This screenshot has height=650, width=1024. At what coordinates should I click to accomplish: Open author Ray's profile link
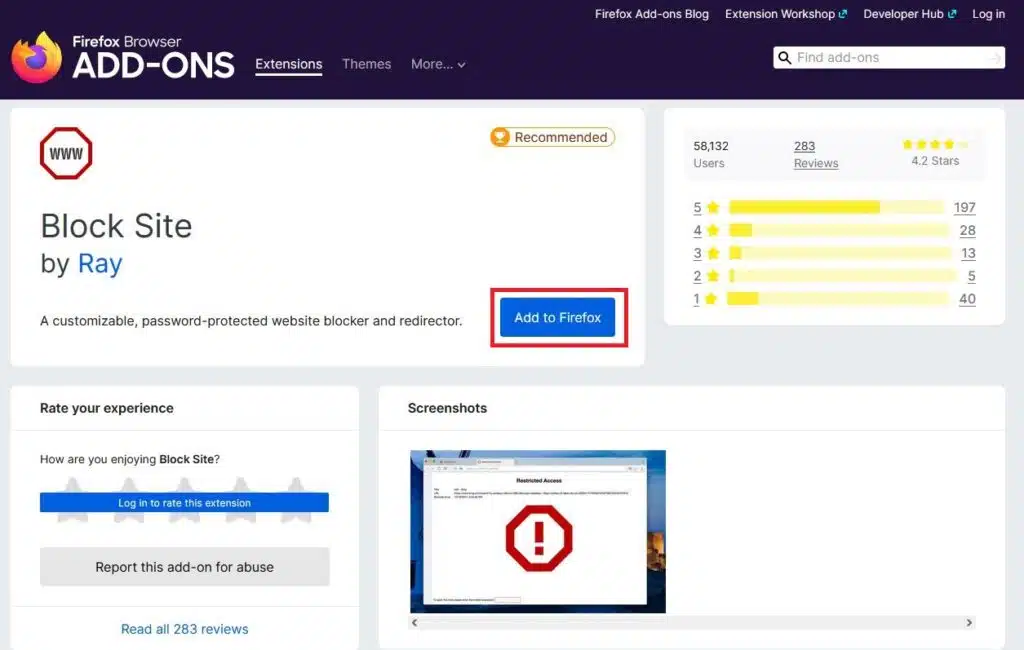click(100, 264)
